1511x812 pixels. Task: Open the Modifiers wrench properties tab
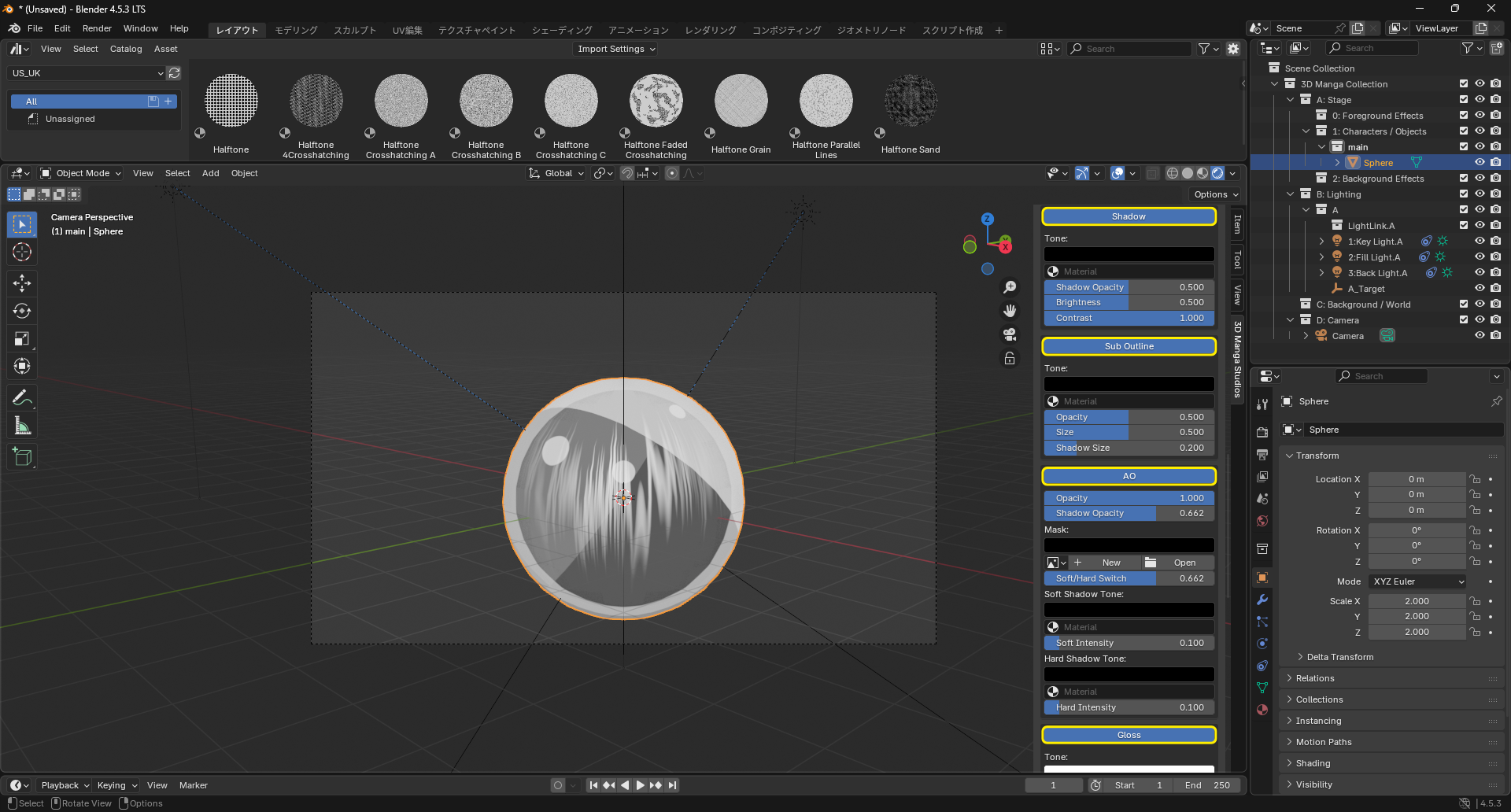1262,600
